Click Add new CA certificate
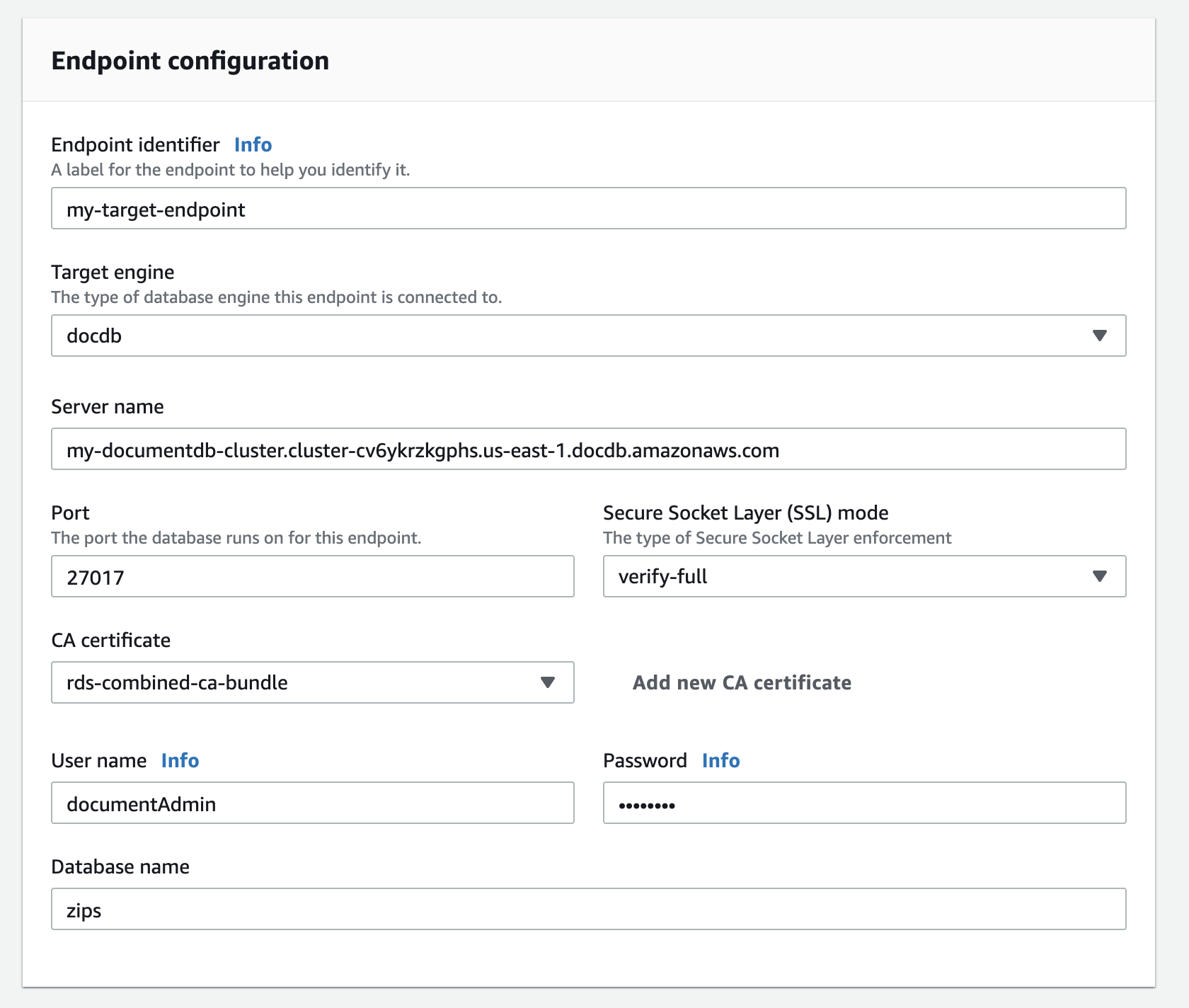 pyautogui.click(x=742, y=682)
